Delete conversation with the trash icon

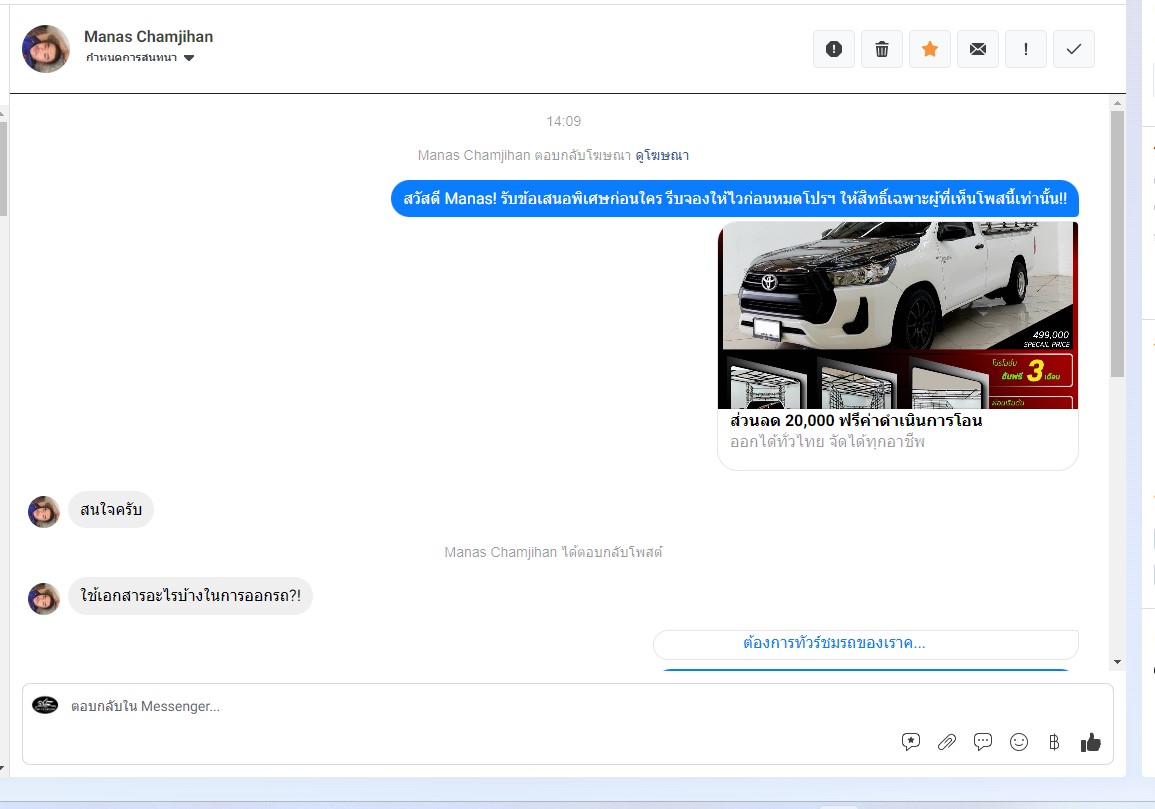pos(882,49)
